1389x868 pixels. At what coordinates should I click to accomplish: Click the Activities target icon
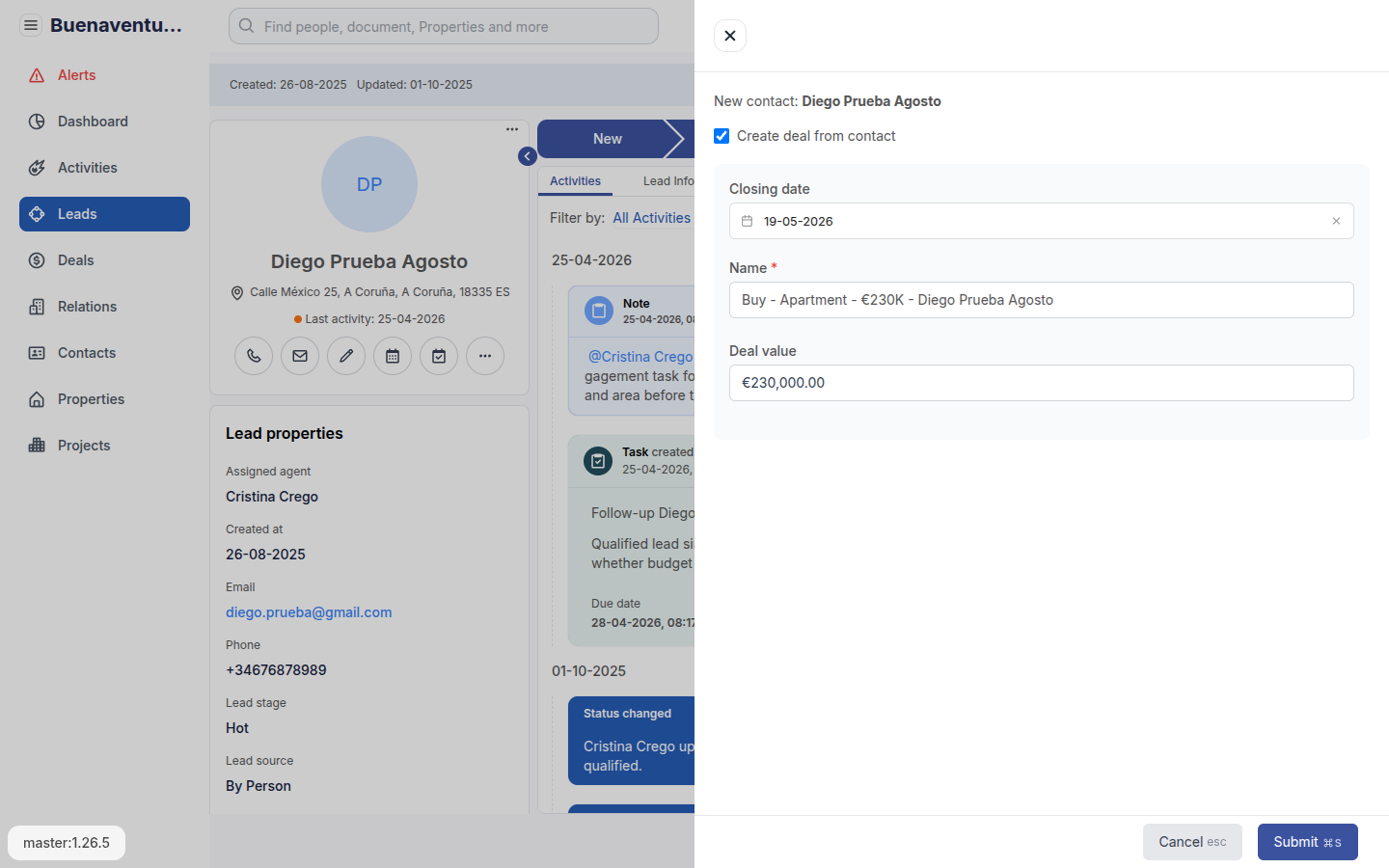tap(37, 168)
